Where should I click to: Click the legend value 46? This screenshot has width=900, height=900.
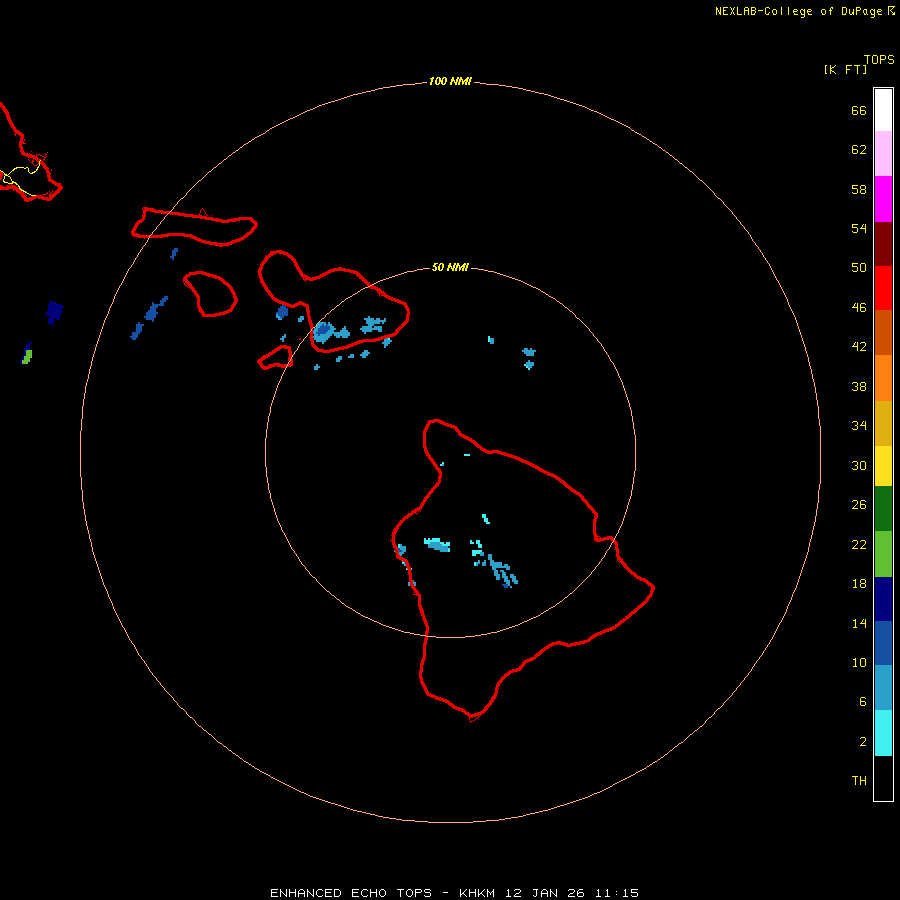pos(859,308)
